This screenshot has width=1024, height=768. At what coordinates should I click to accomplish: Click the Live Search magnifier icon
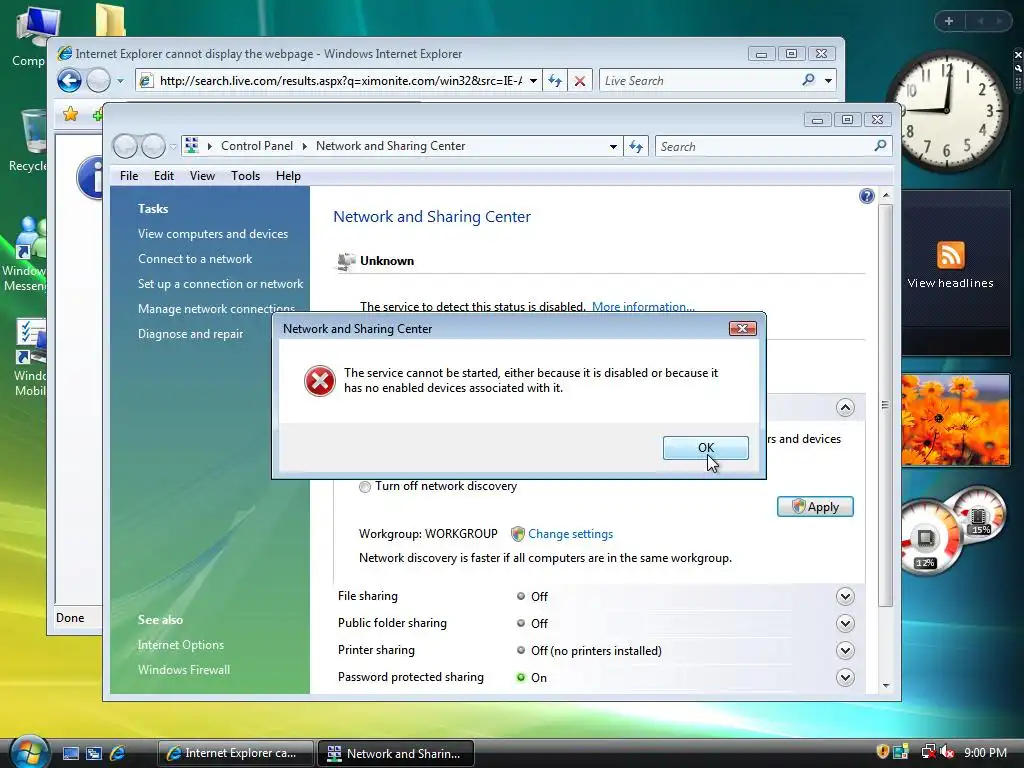[x=808, y=80]
